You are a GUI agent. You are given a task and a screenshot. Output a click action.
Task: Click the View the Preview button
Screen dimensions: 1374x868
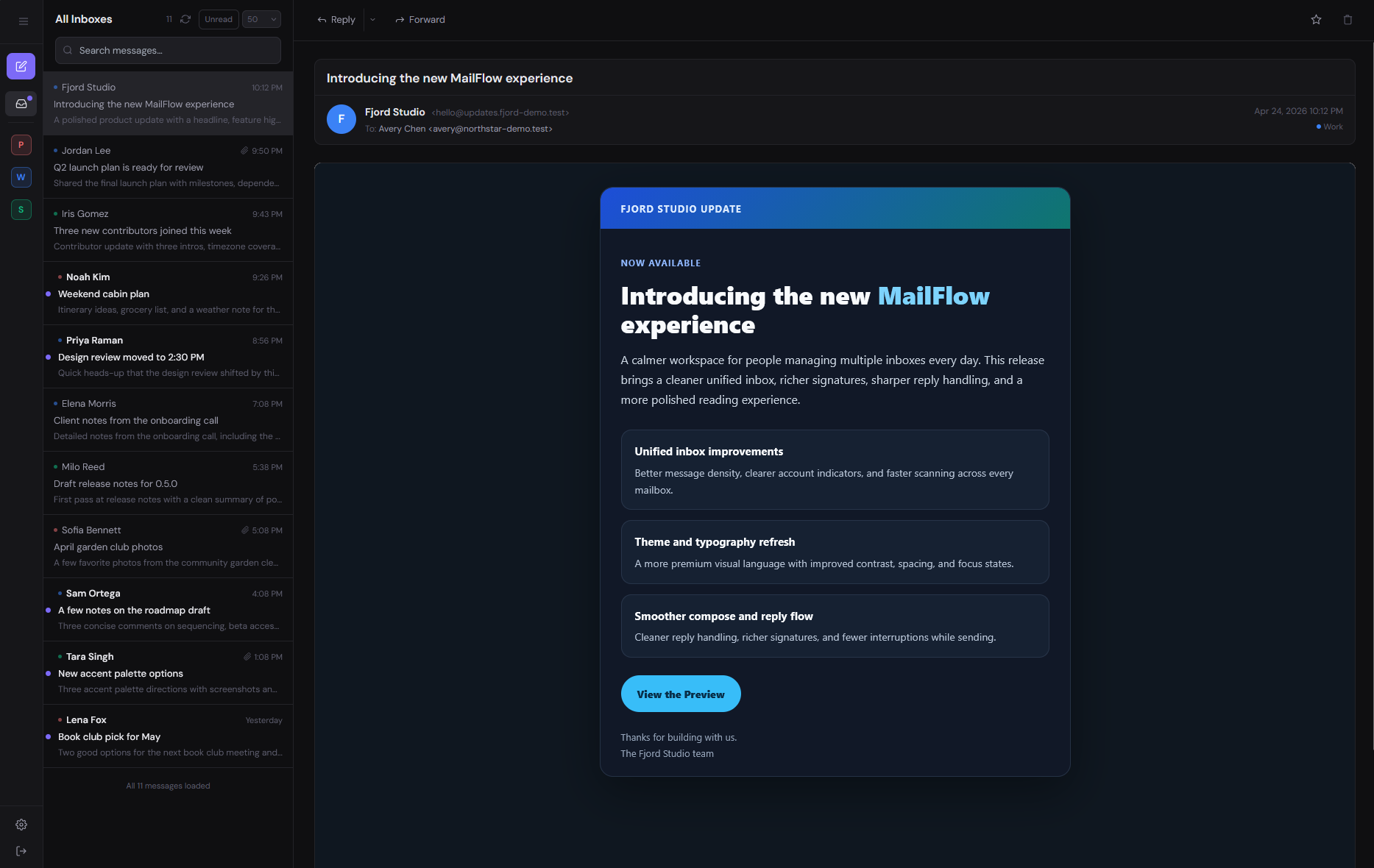pyautogui.click(x=680, y=694)
